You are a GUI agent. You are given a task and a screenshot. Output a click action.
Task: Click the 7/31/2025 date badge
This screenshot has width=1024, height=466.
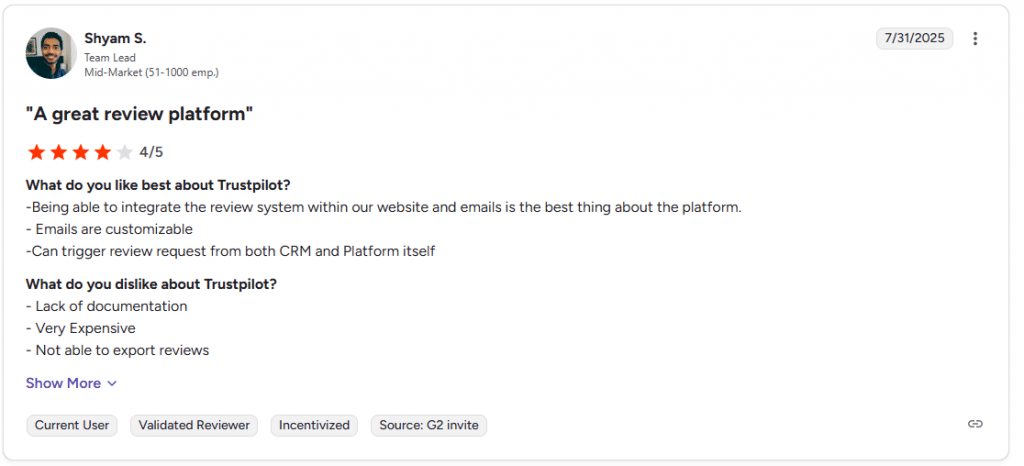(x=914, y=39)
